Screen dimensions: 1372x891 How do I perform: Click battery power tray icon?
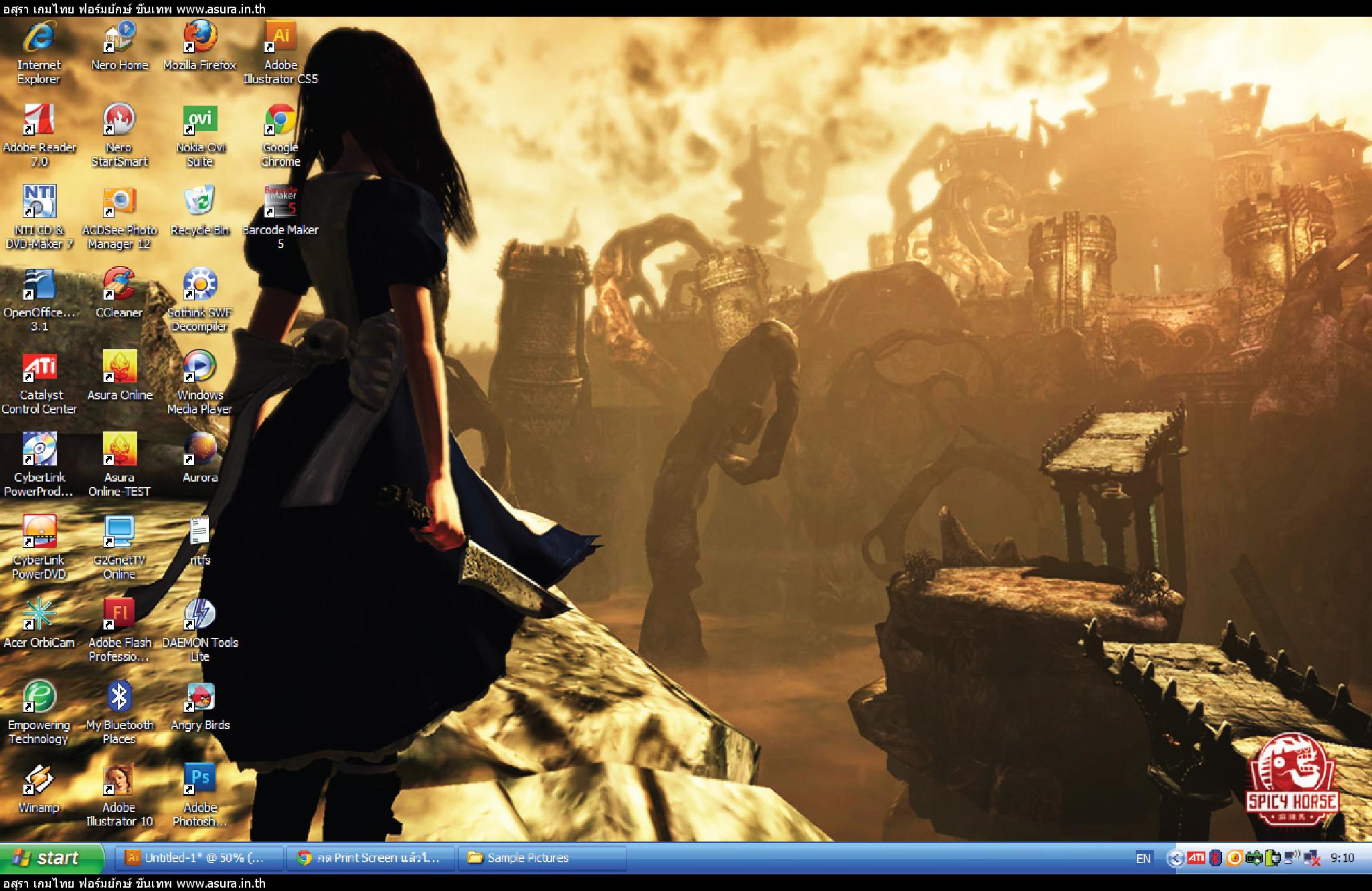pos(1273,858)
